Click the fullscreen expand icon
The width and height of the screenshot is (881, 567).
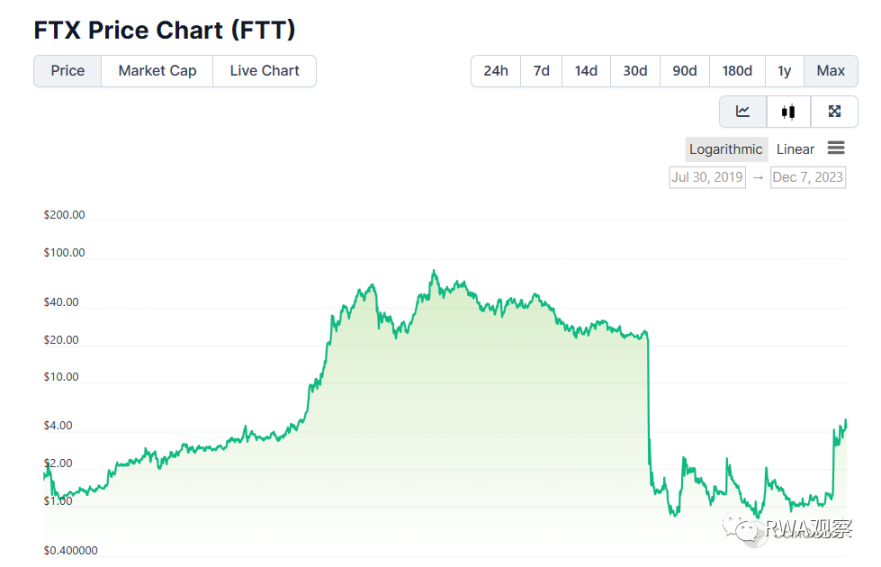834,112
